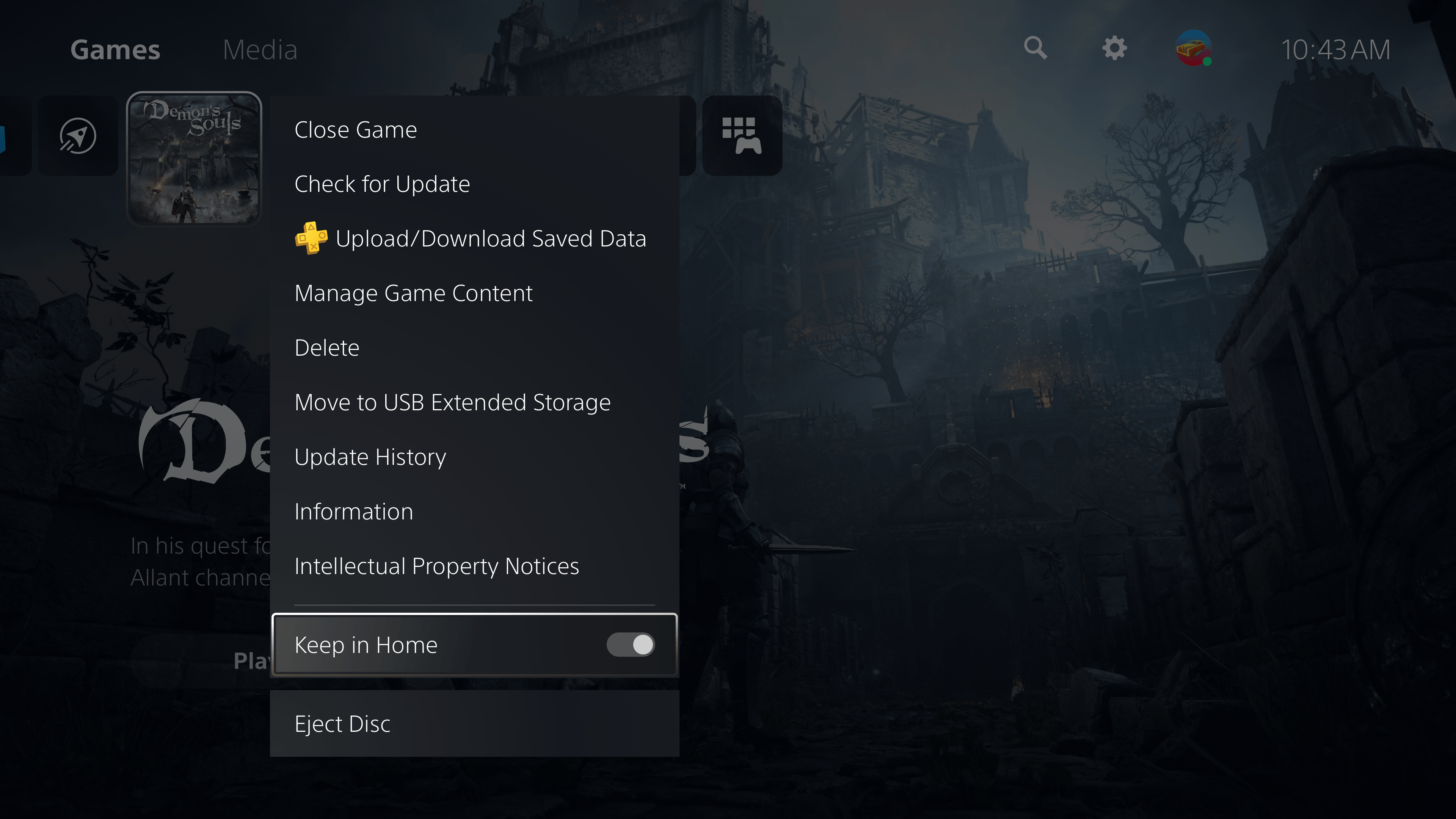Open Manage Game Content panel
This screenshot has width=1456, height=819.
point(413,293)
